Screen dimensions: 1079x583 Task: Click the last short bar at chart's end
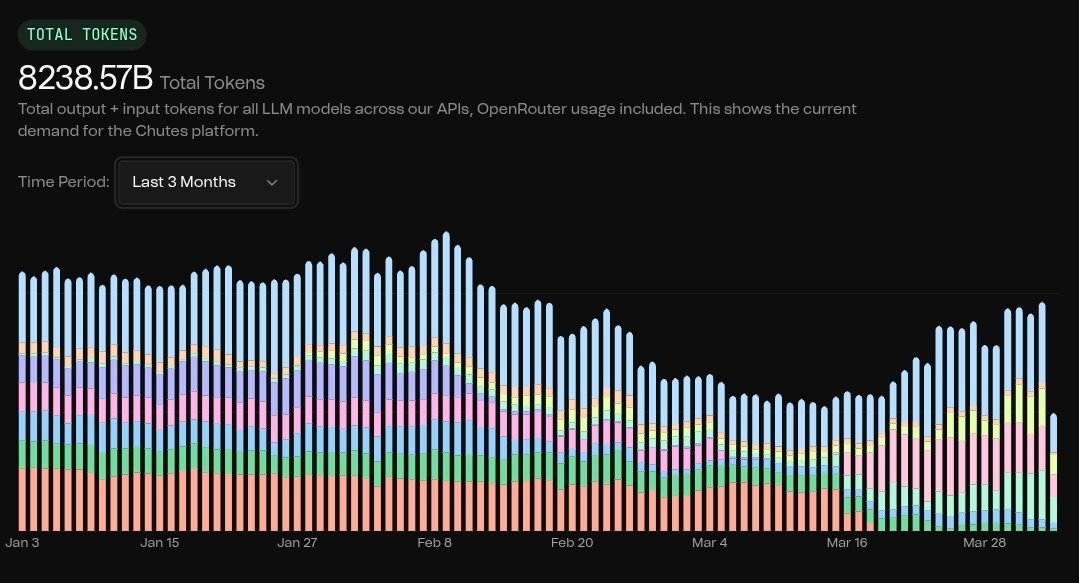pyautogui.click(x=1054, y=472)
